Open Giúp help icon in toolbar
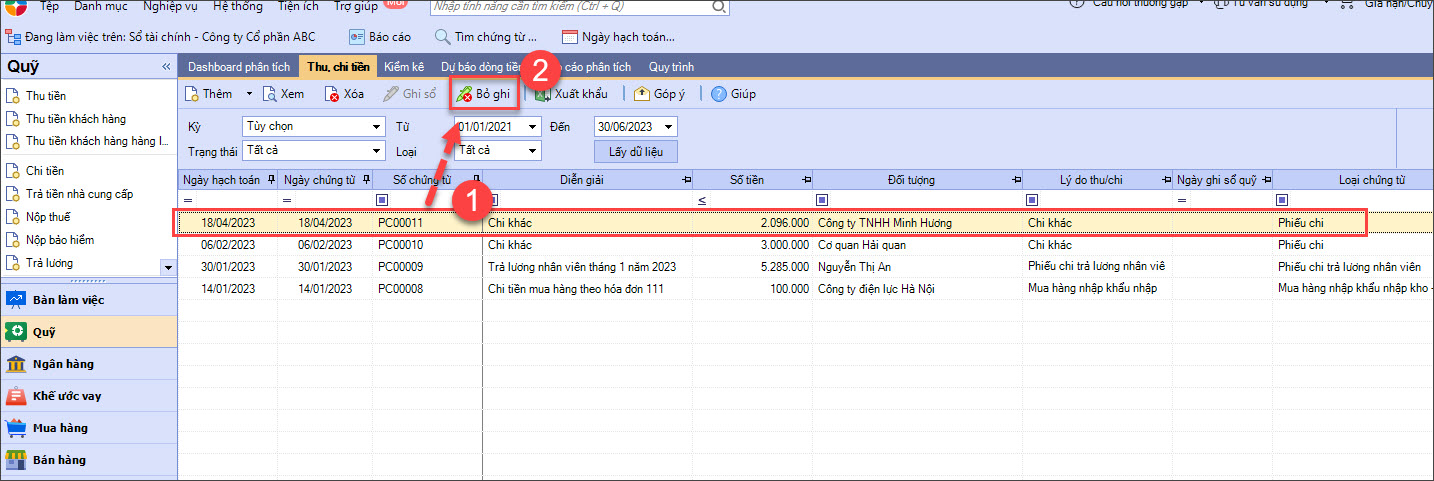The width and height of the screenshot is (1434, 481). click(718, 94)
